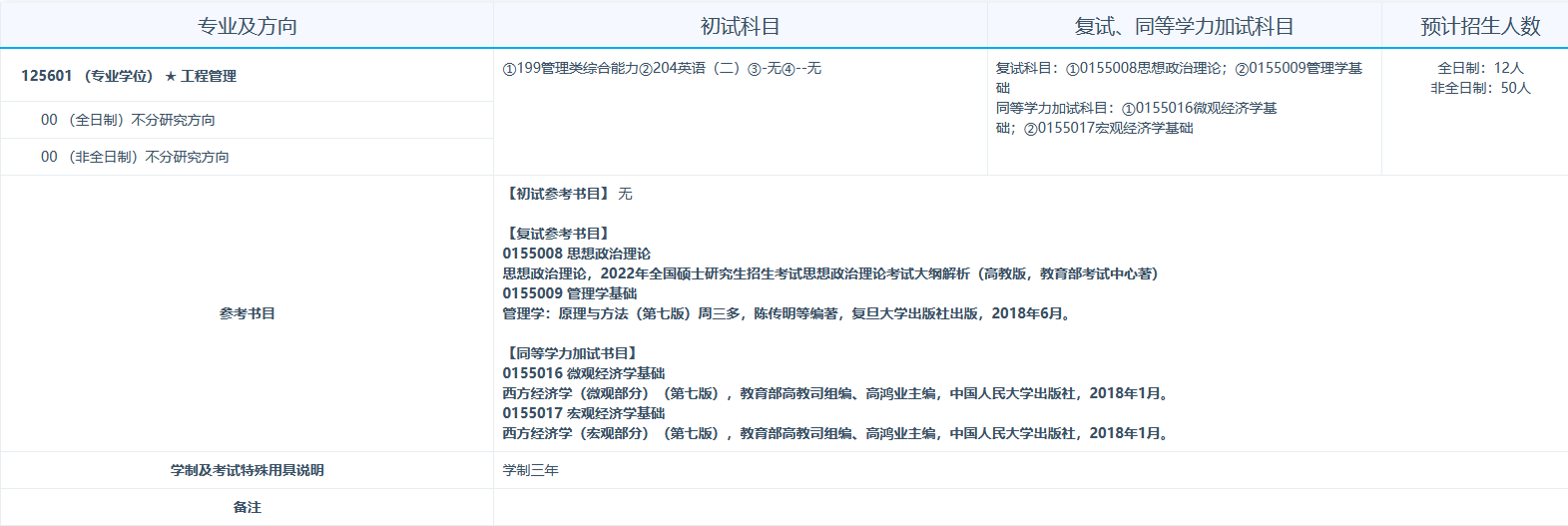Select the 备注 row label
The height and width of the screenshot is (526, 1568).
[x=247, y=507]
